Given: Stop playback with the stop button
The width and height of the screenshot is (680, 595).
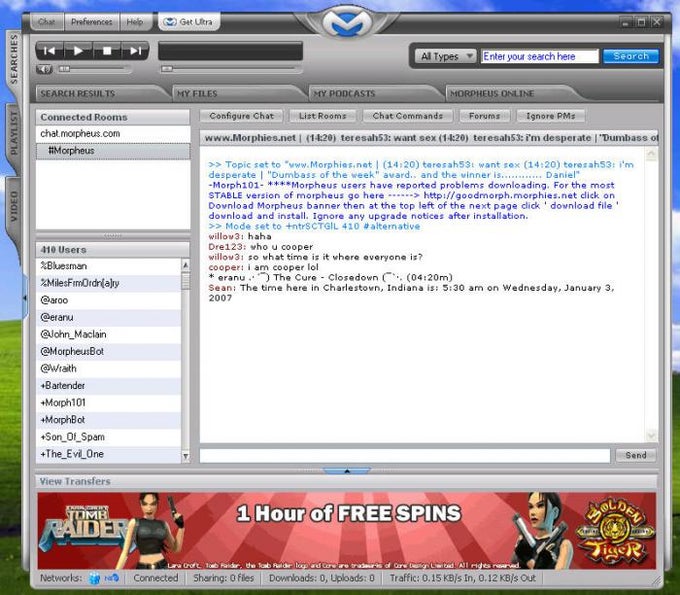Looking at the screenshot, I should click(107, 51).
